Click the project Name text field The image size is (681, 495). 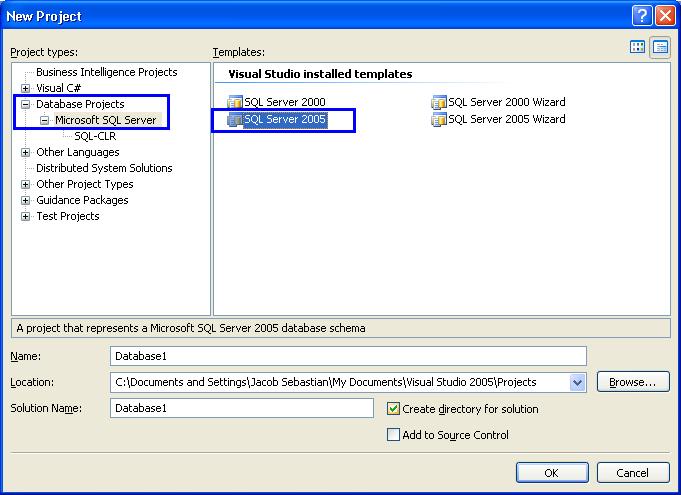click(x=348, y=356)
